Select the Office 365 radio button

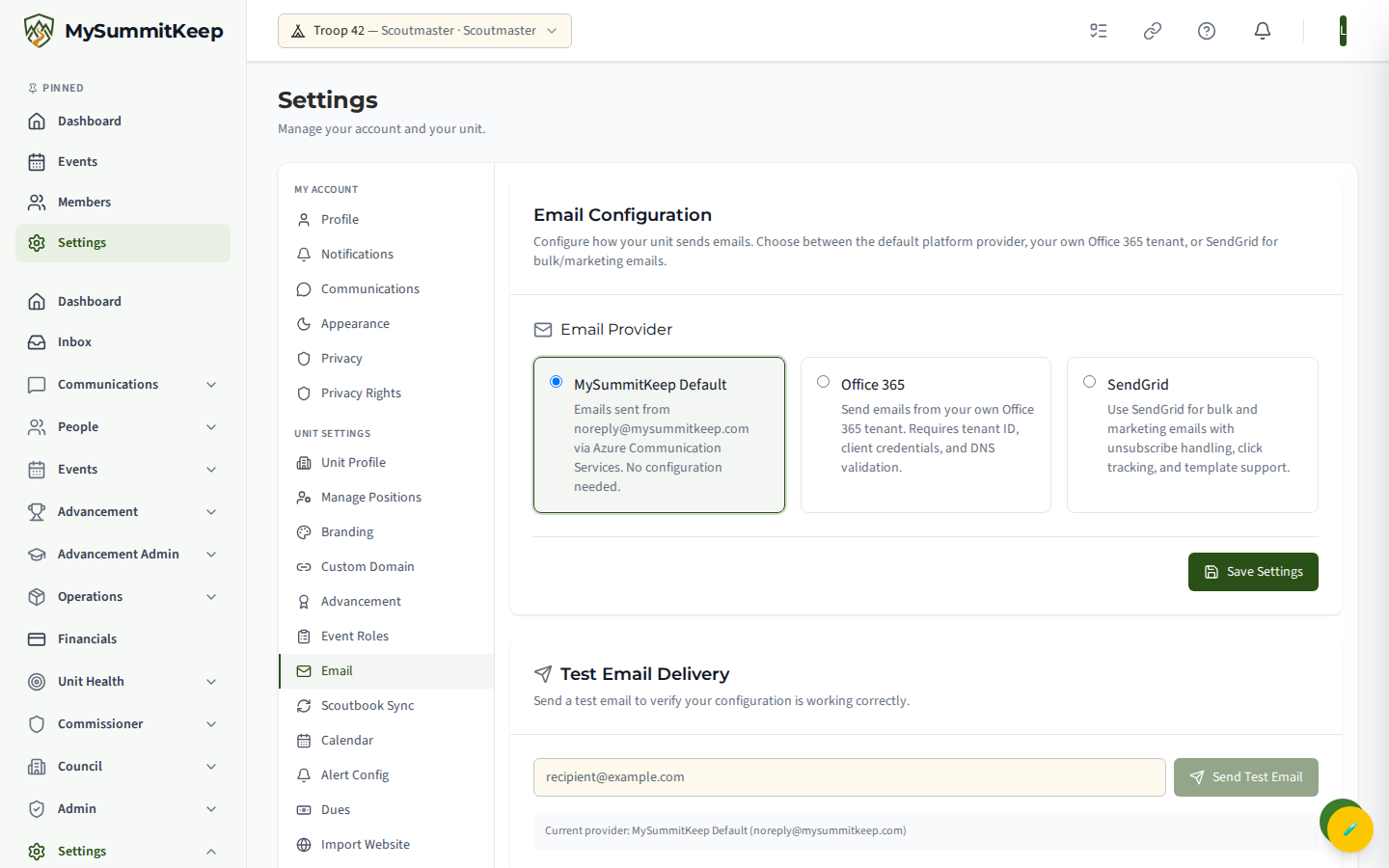823,382
